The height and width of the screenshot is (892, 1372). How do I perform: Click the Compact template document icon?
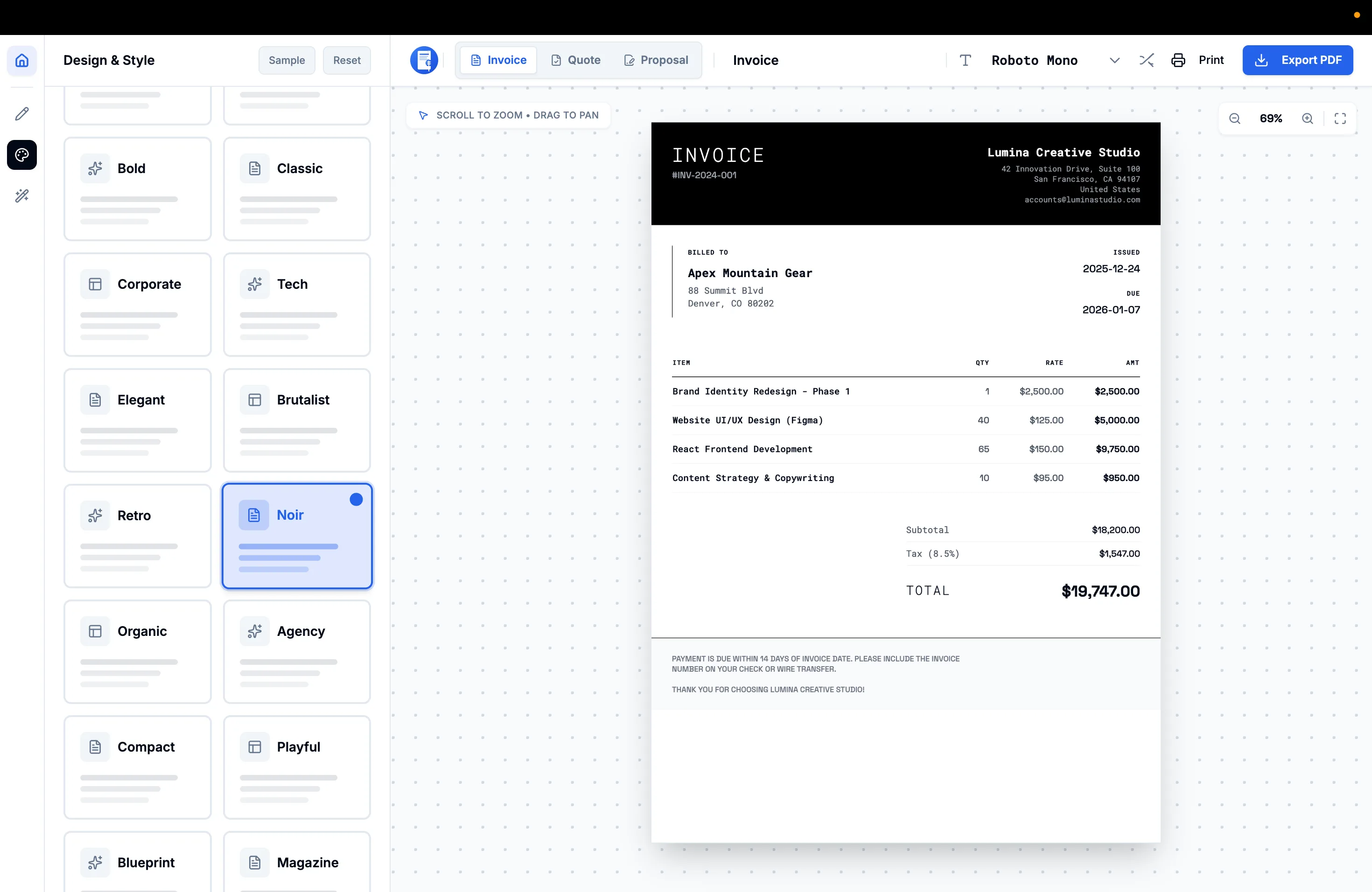tap(95, 747)
